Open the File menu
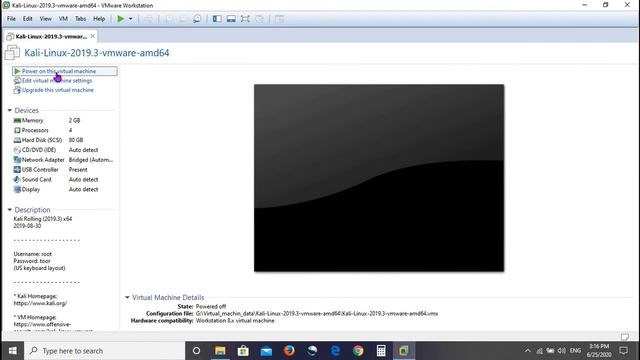640x360 pixels. (x=11, y=19)
